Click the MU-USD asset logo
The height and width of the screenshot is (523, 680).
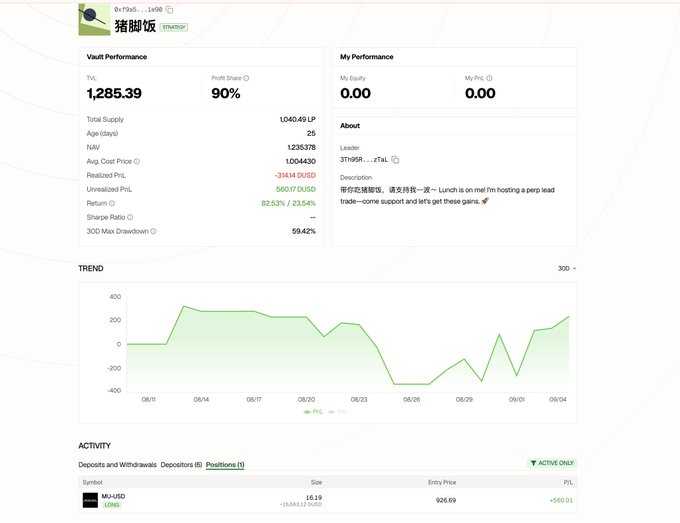pyautogui.click(x=90, y=500)
